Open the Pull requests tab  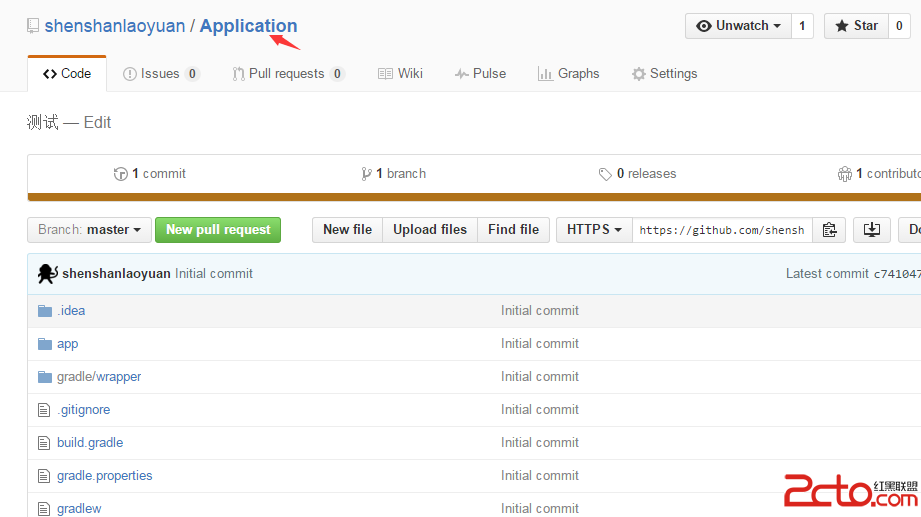[288, 73]
